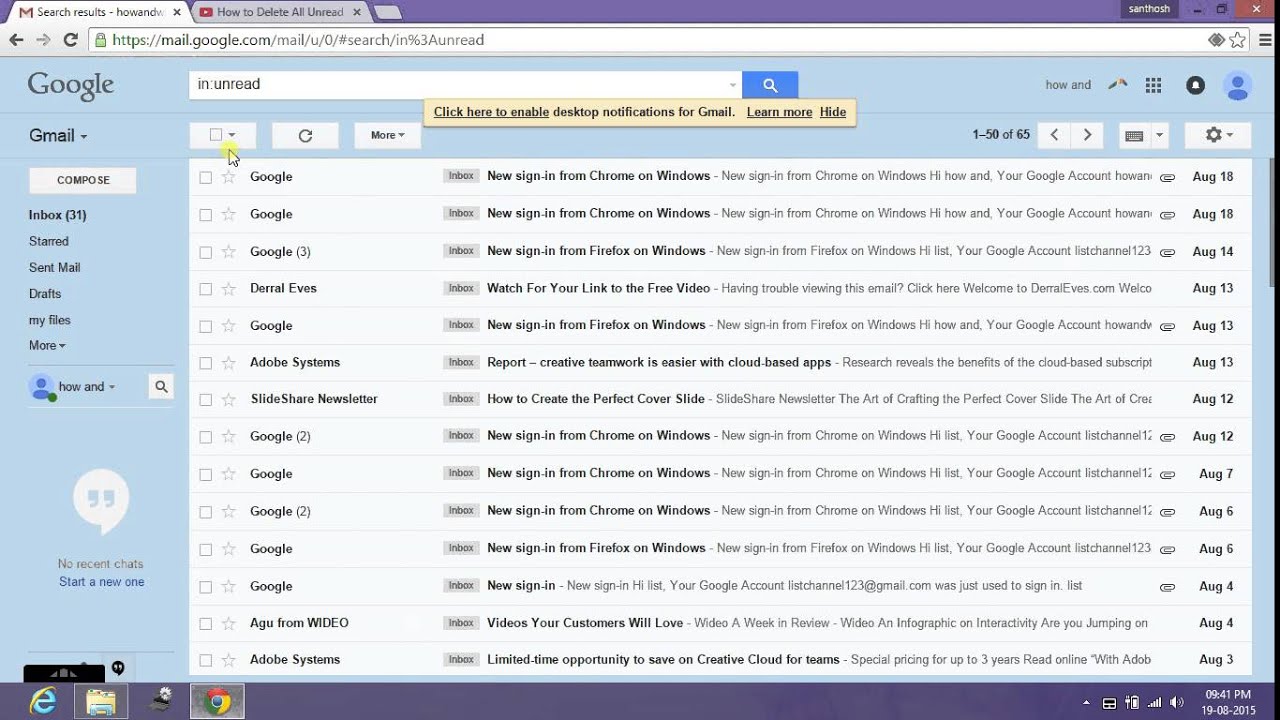Image resolution: width=1280 pixels, height=720 pixels.
Task: Go to the previous page of results
Action: pyautogui.click(x=1054, y=135)
